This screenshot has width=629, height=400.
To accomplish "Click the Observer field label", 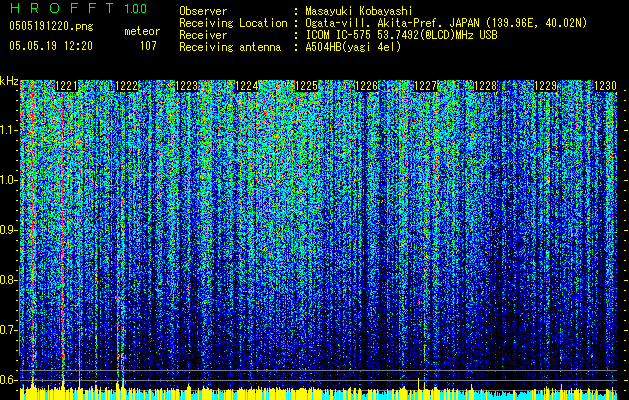I will [x=203, y=11].
